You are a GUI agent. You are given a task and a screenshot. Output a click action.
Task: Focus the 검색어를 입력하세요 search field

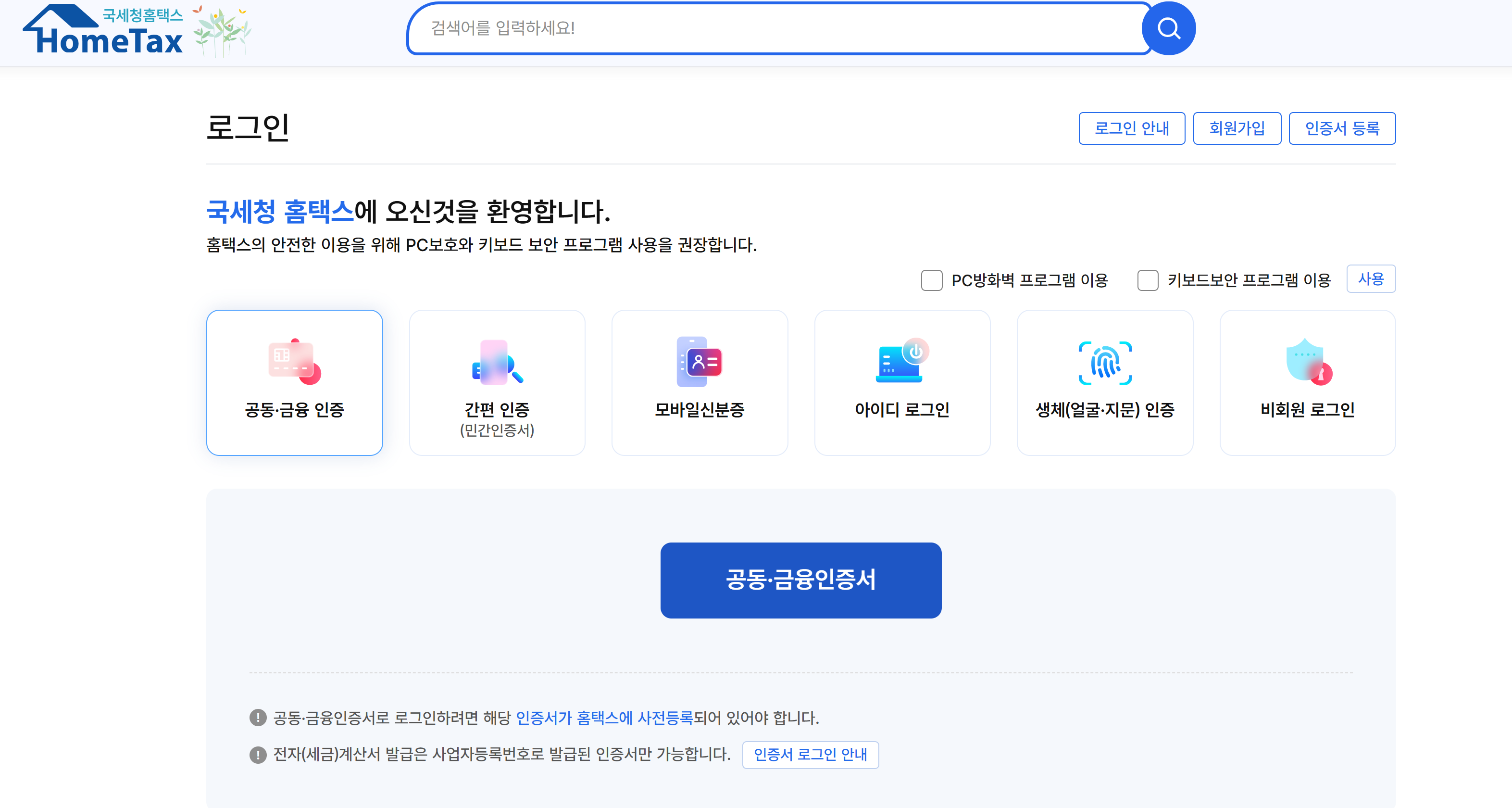(775, 28)
